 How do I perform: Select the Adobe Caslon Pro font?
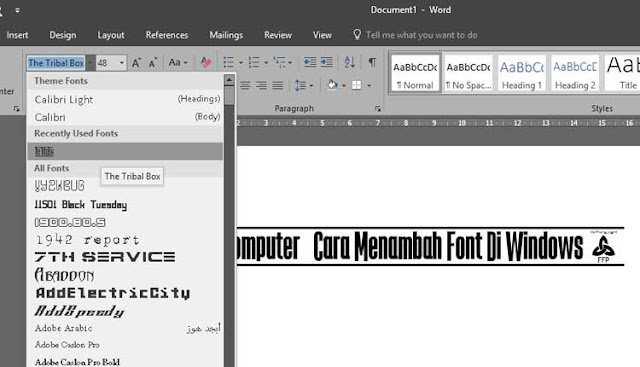125,345
